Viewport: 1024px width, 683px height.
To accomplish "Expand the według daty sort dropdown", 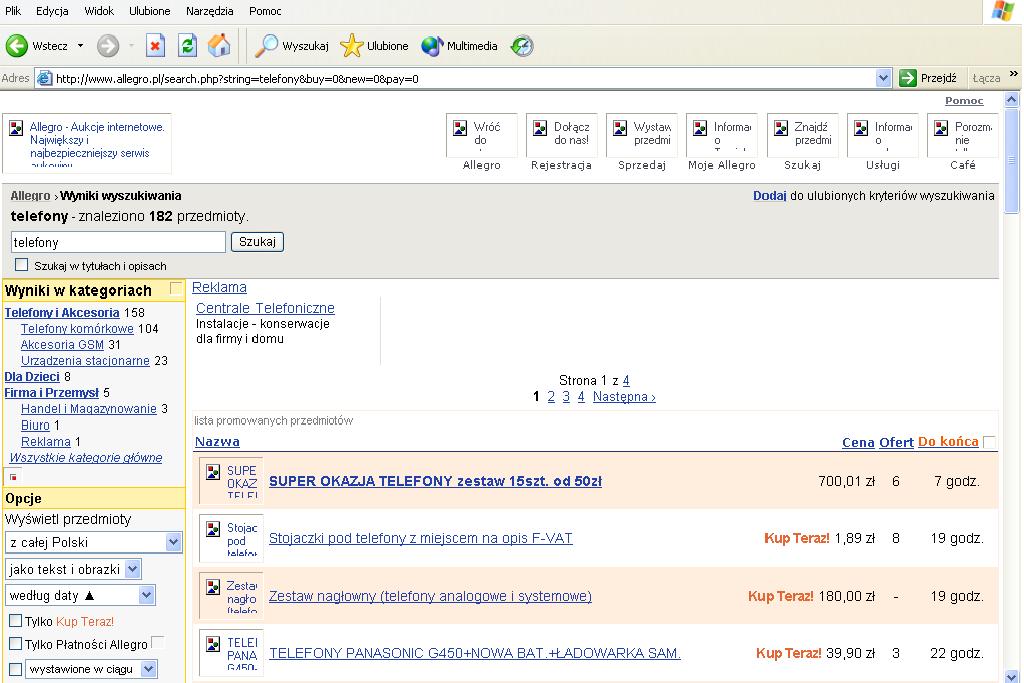I will pos(146,595).
